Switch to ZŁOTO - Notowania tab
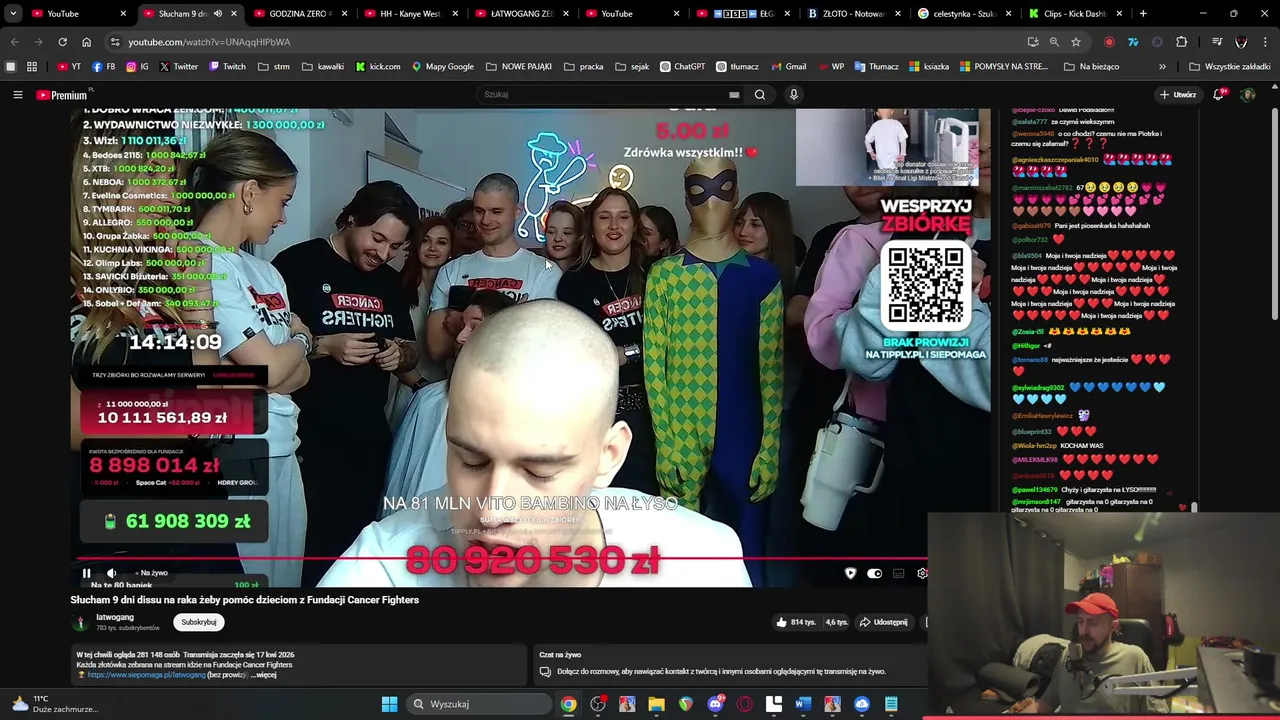This screenshot has height=720, width=1280. click(x=852, y=14)
